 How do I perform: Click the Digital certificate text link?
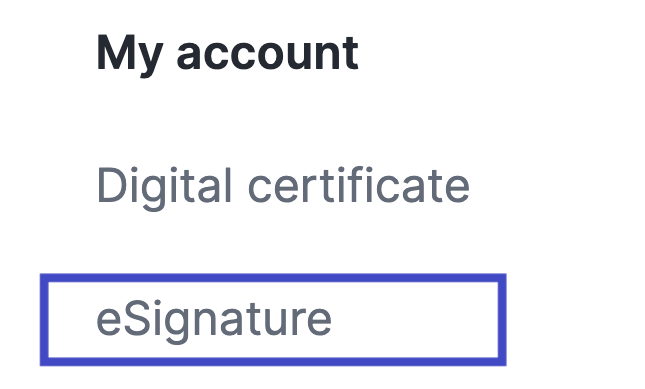(283, 187)
